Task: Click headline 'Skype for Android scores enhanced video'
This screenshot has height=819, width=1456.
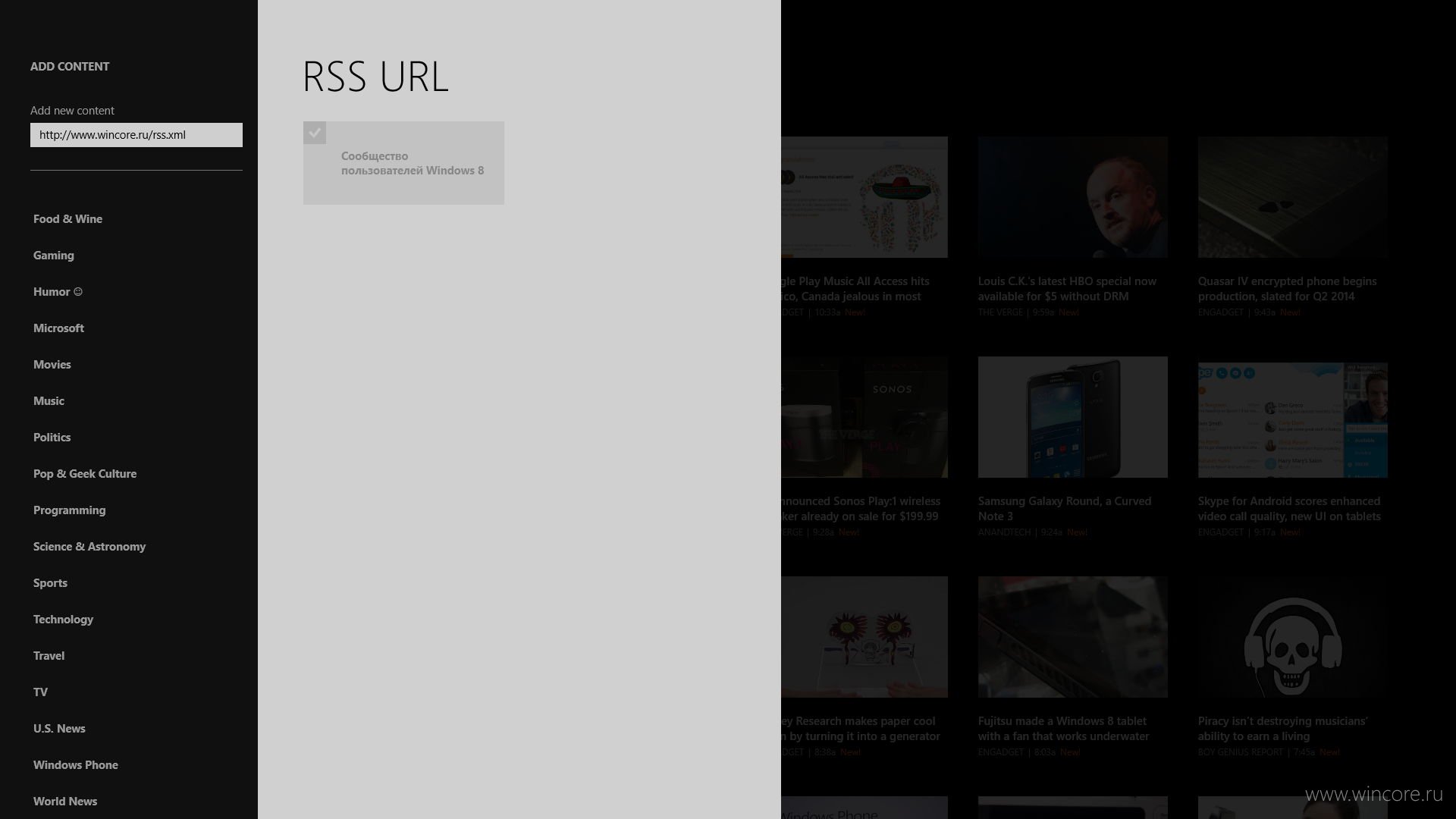Action: pyautogui.click(x=1289, y=509)
